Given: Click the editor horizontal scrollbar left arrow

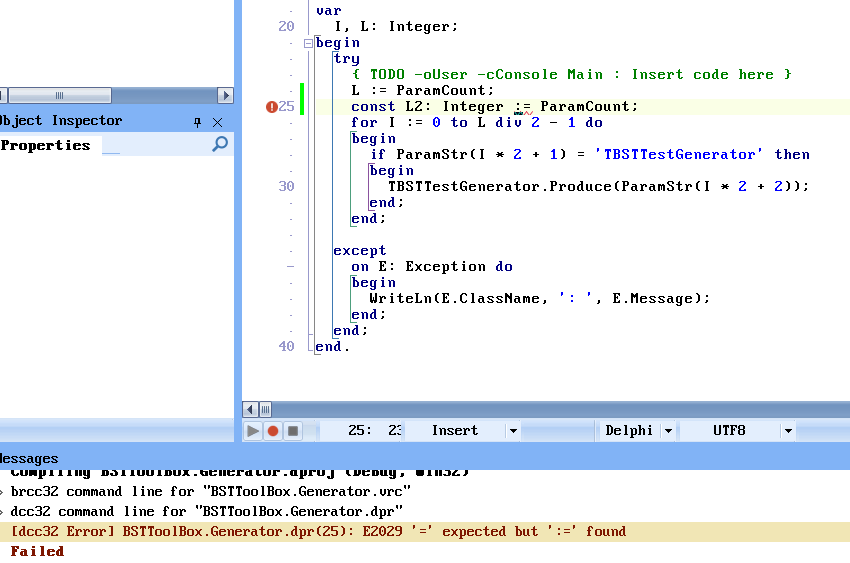Looking at the screenshot, I should click(x=251, y=409).
